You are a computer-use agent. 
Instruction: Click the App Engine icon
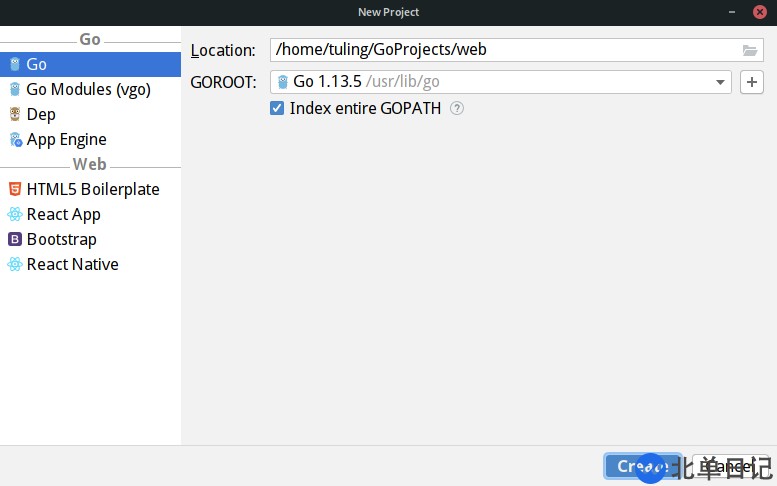click(14, 139)
